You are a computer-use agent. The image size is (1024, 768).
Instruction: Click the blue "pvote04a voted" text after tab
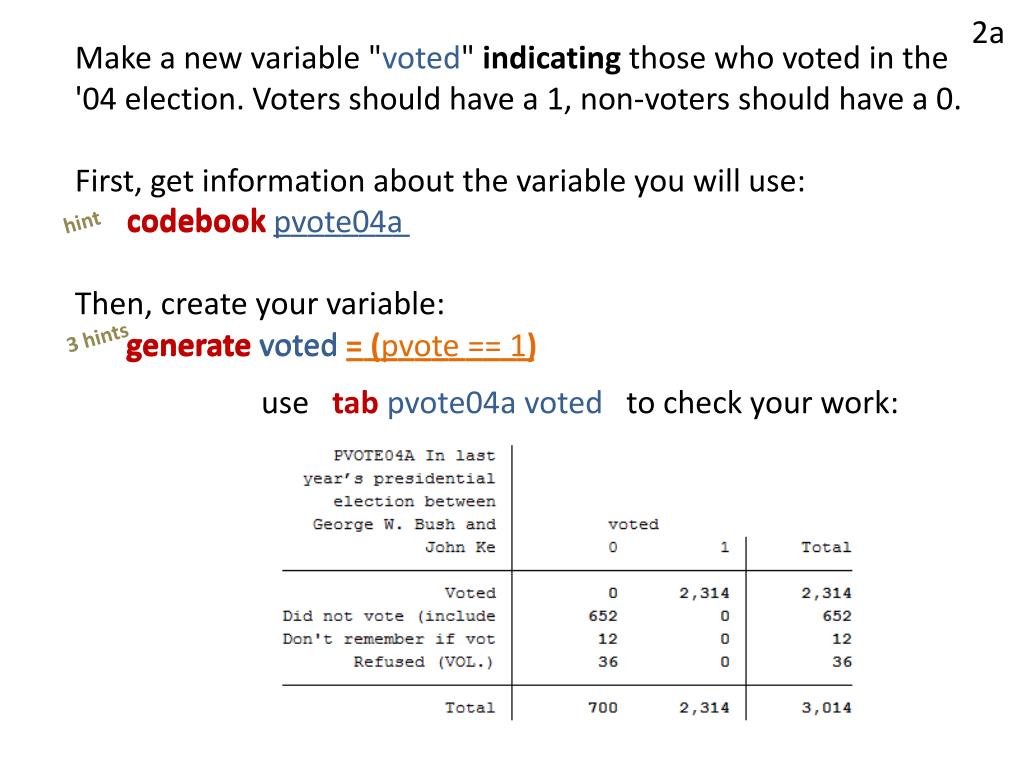[x=494, y=403]
